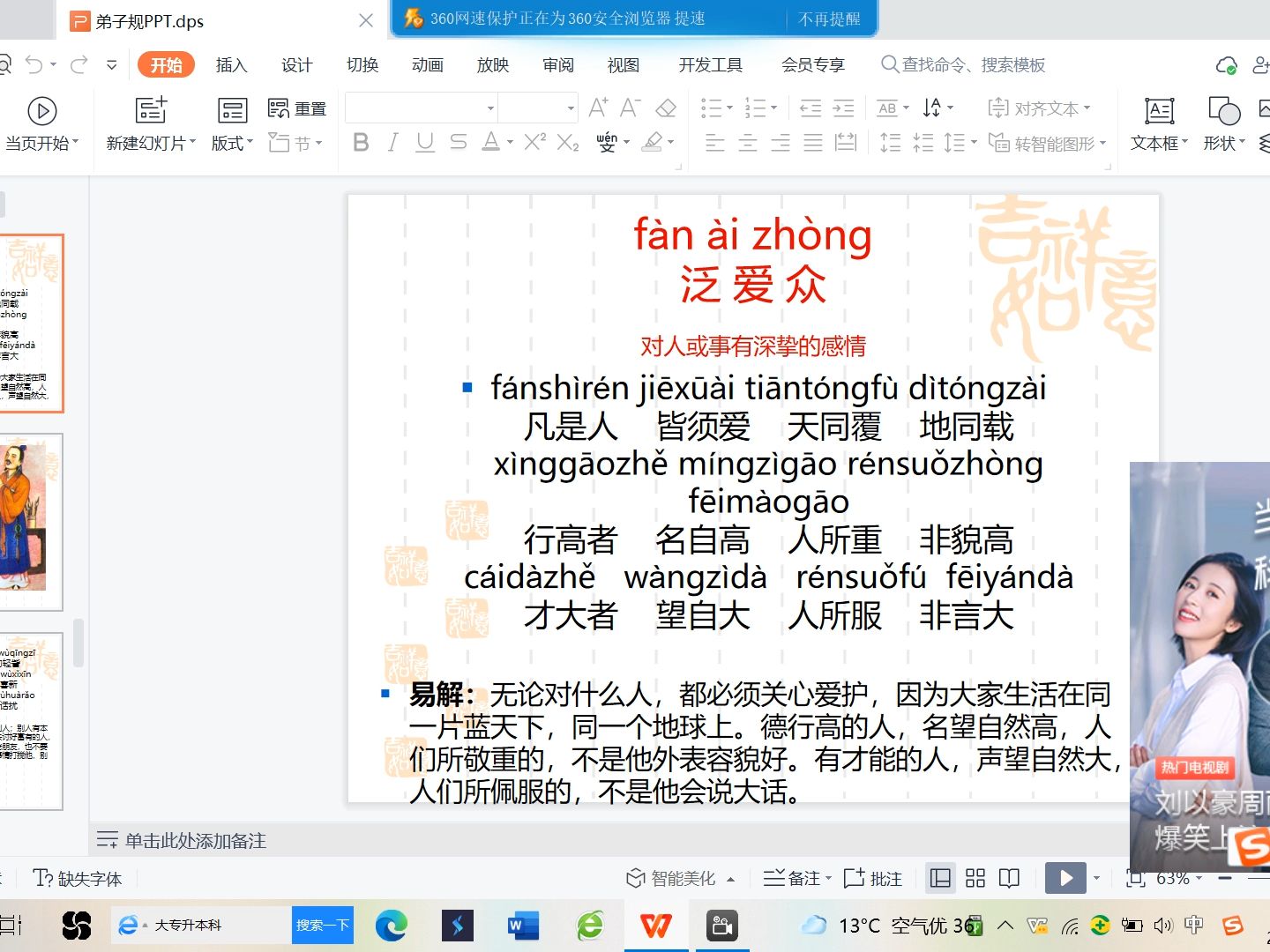
Task: Click the font color A swatch
Action: pyautogui.click(x=491, y=142)
